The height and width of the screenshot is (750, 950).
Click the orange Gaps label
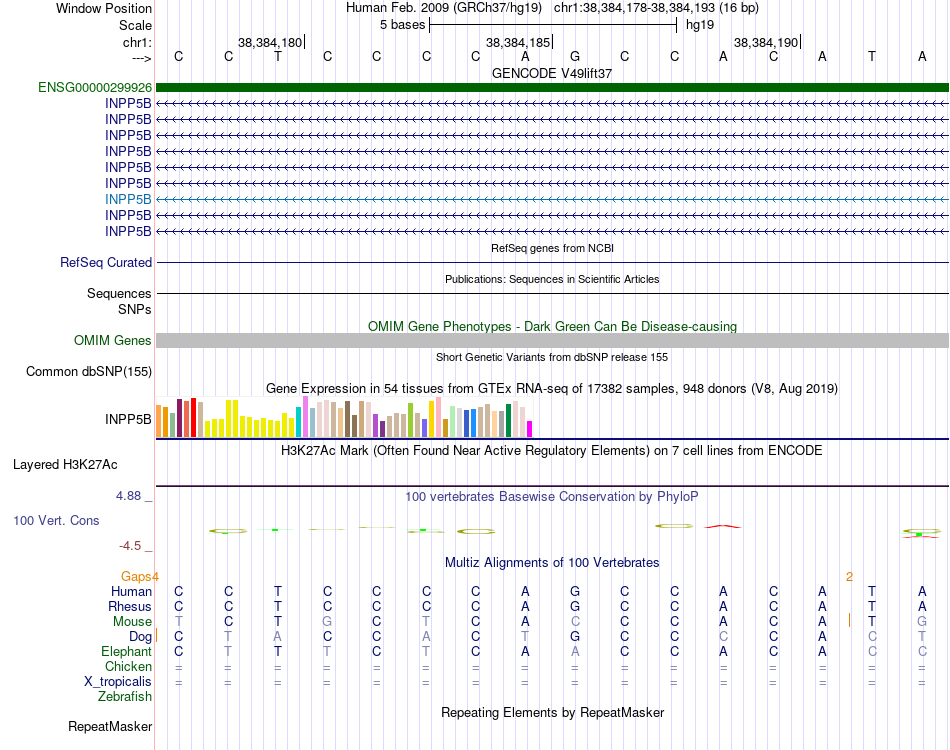point(137,576)
